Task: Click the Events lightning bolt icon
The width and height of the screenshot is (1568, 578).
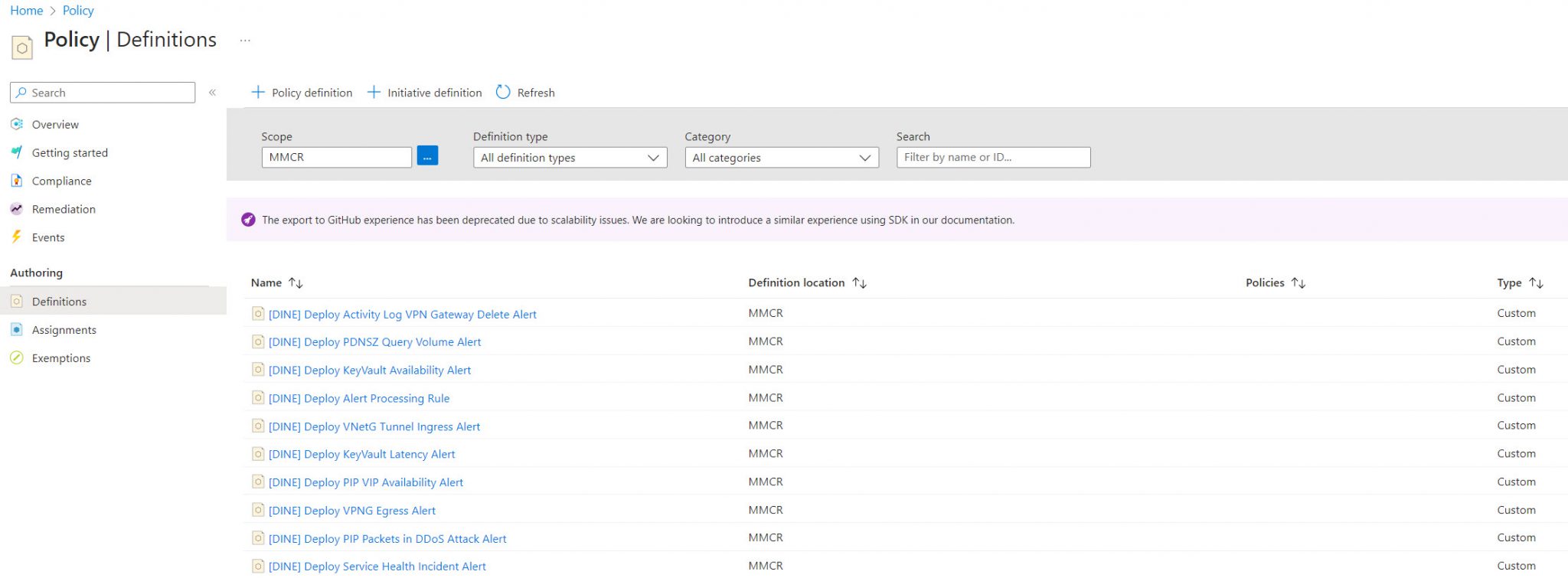Action: (17, 237)
